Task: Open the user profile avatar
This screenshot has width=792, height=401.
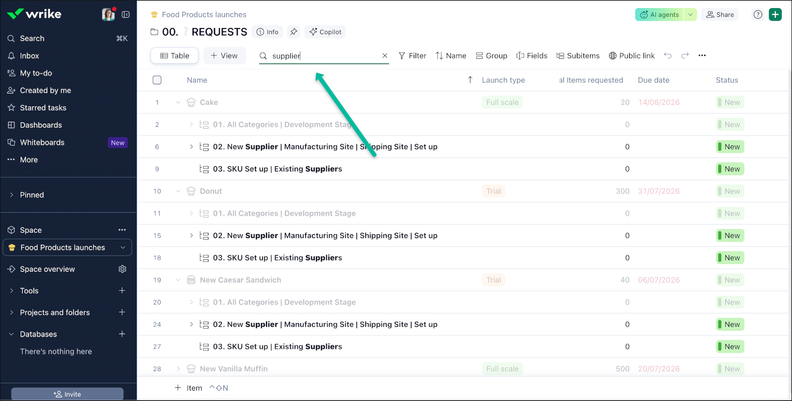Action: click(108, 14)
